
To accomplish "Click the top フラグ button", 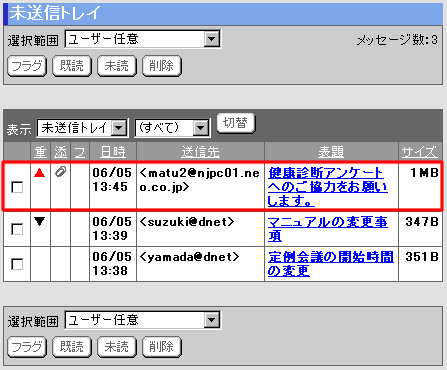I will 27,66.
